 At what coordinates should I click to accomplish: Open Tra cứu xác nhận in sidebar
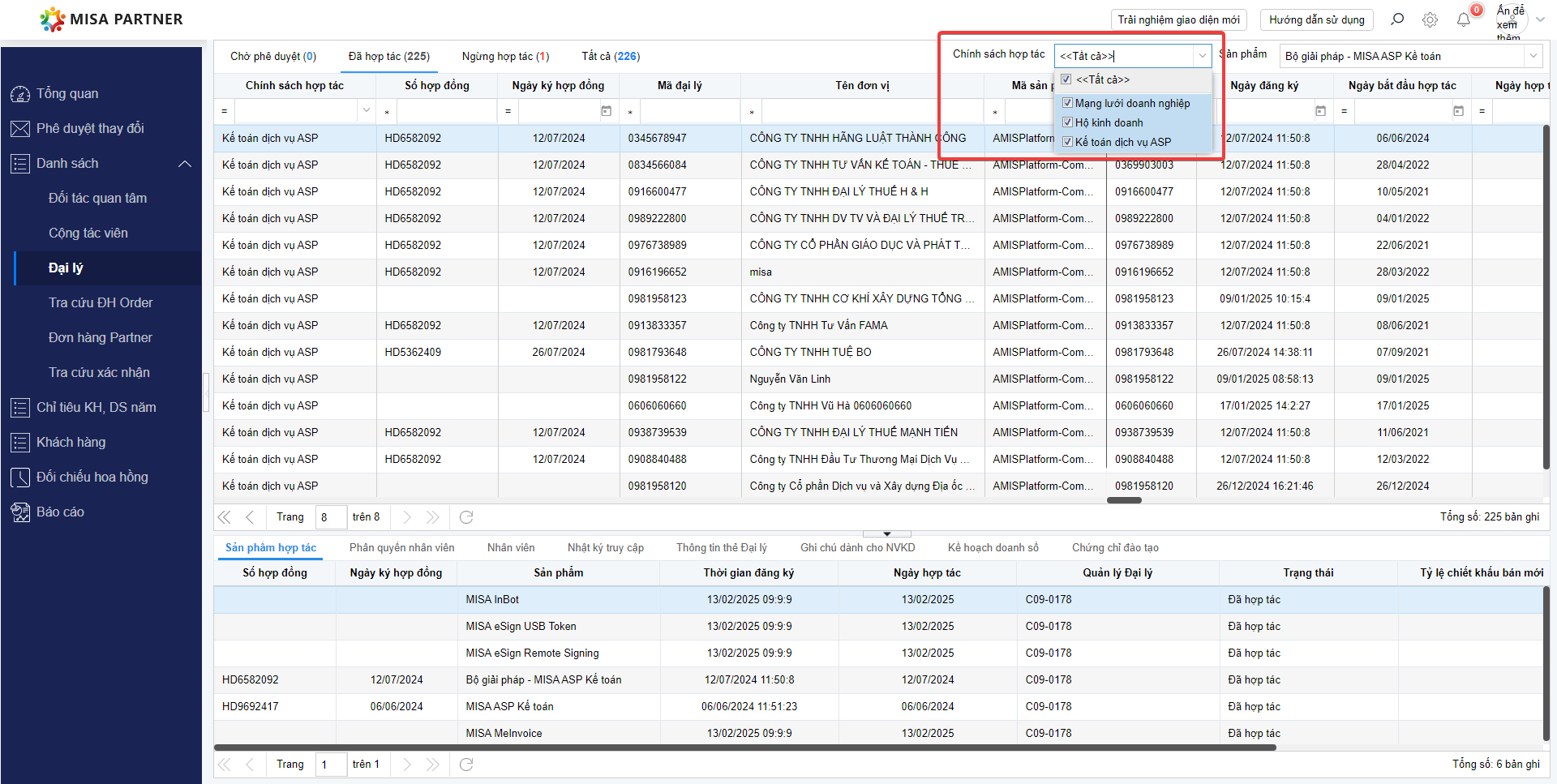[99, 373]
